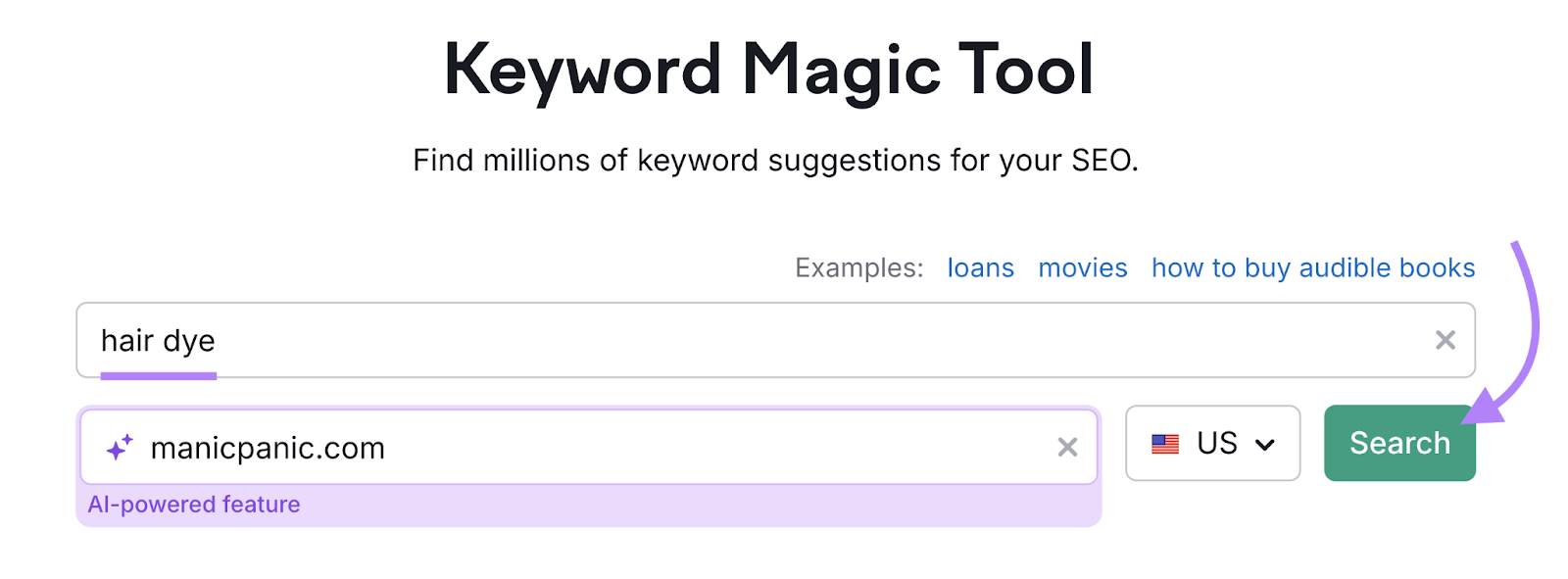The image size is (1568, 579).
Task: Click the purple underline beneath "hair dye"
Action: (160, 373)
